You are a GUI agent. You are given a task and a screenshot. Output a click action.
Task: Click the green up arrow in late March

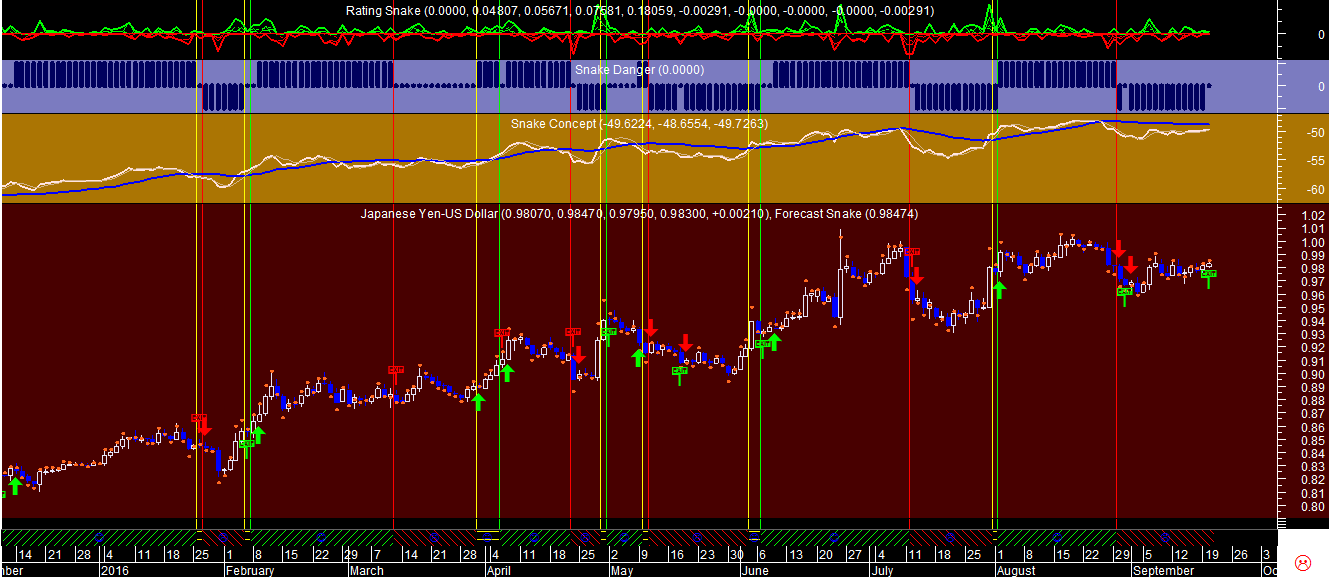point(478,401)
